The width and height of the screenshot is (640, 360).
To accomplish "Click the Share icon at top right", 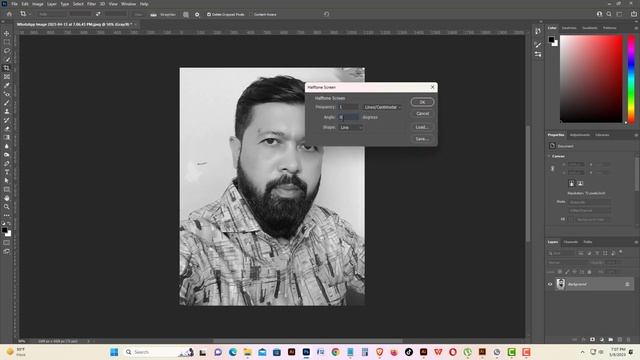I will click(634, 14).
